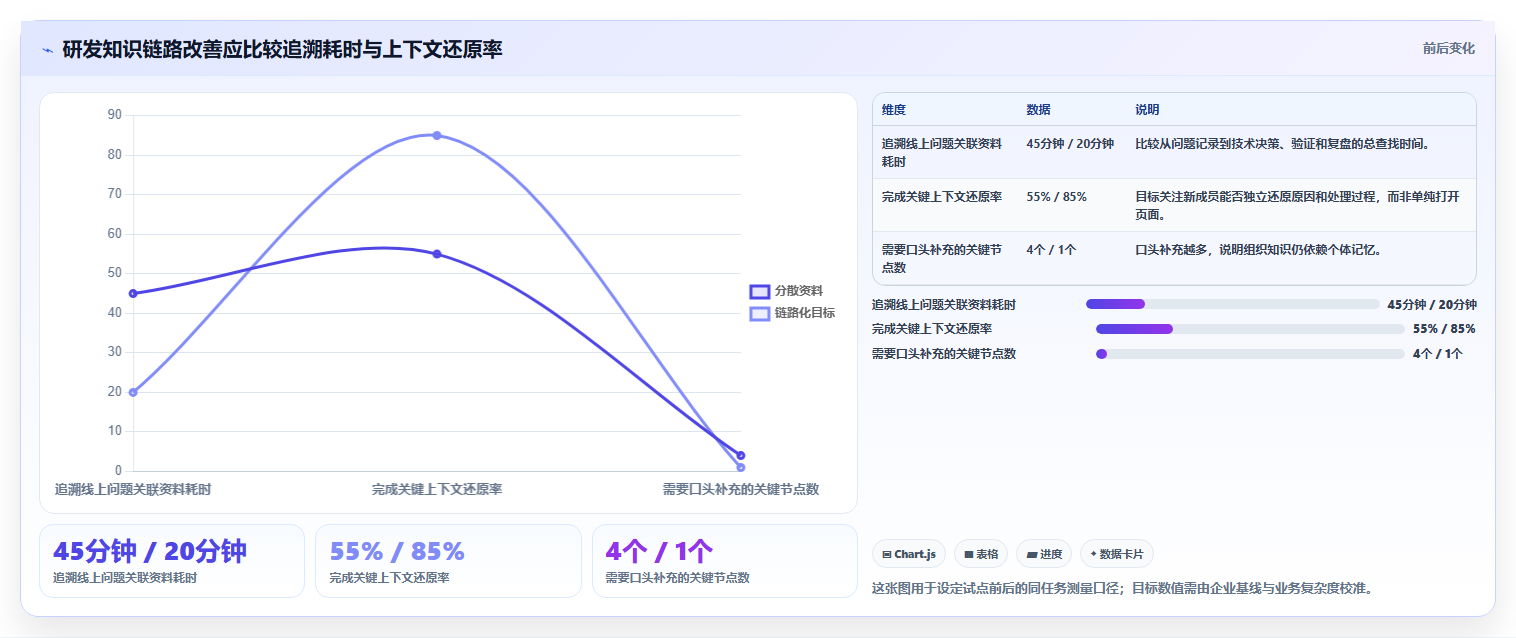Viewport: 1516px width, 638px height.
Task: Click progress value 45分钟 / 20分钟
Action: pyautogui.click(x=1432, y=305)
